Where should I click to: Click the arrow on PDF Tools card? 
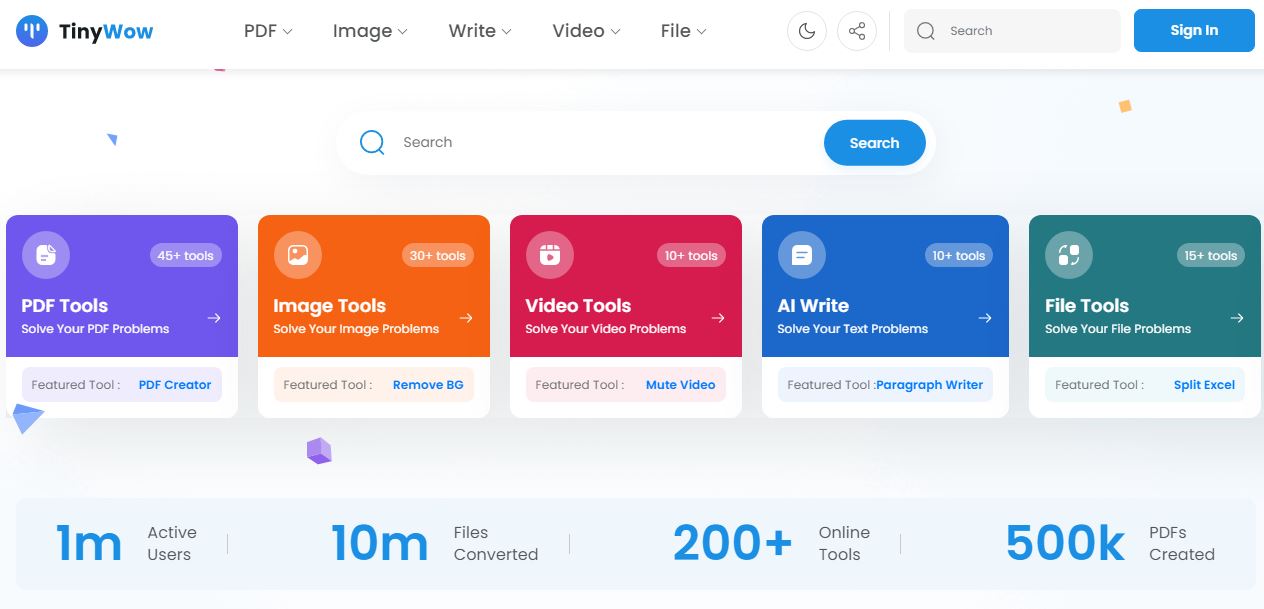tap(214, 318)
